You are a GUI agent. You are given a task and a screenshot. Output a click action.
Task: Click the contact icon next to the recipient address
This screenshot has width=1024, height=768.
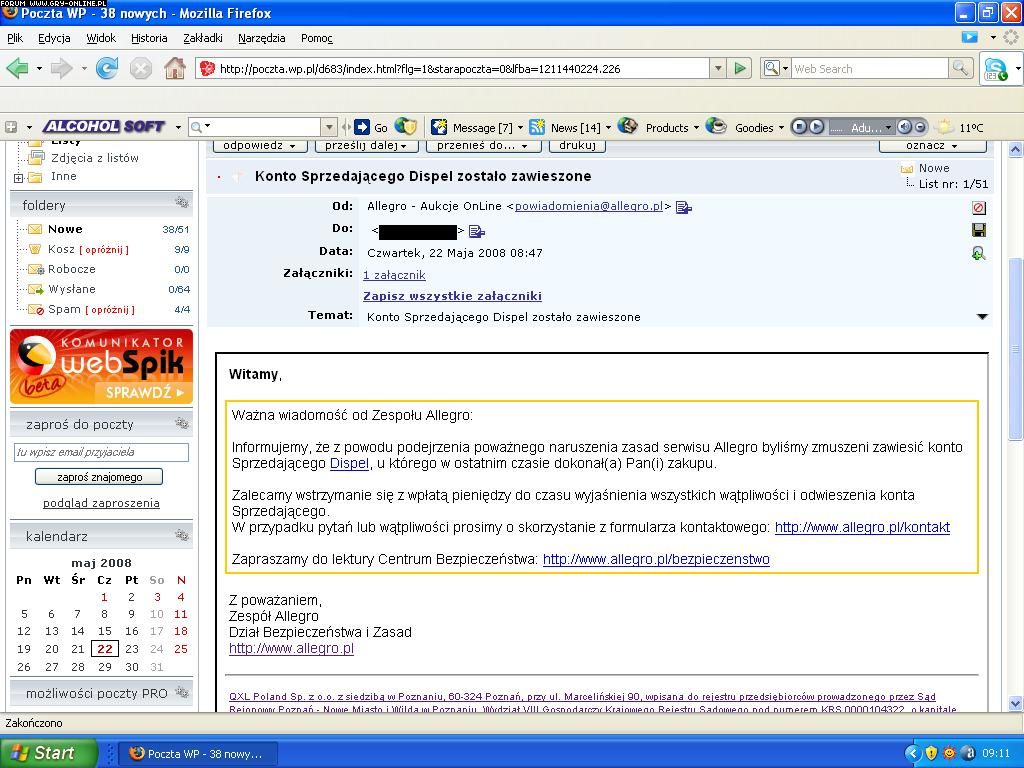click(477, 231)
